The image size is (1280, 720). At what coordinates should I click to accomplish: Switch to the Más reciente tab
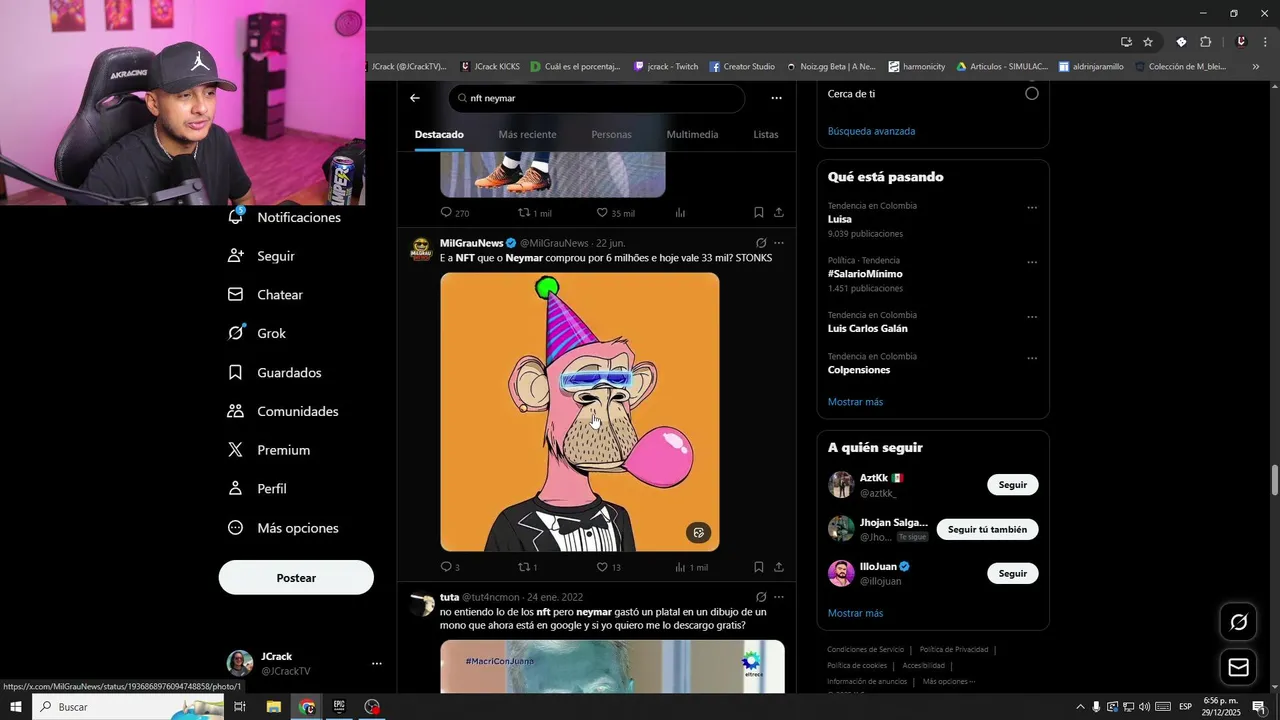point(527,134)
